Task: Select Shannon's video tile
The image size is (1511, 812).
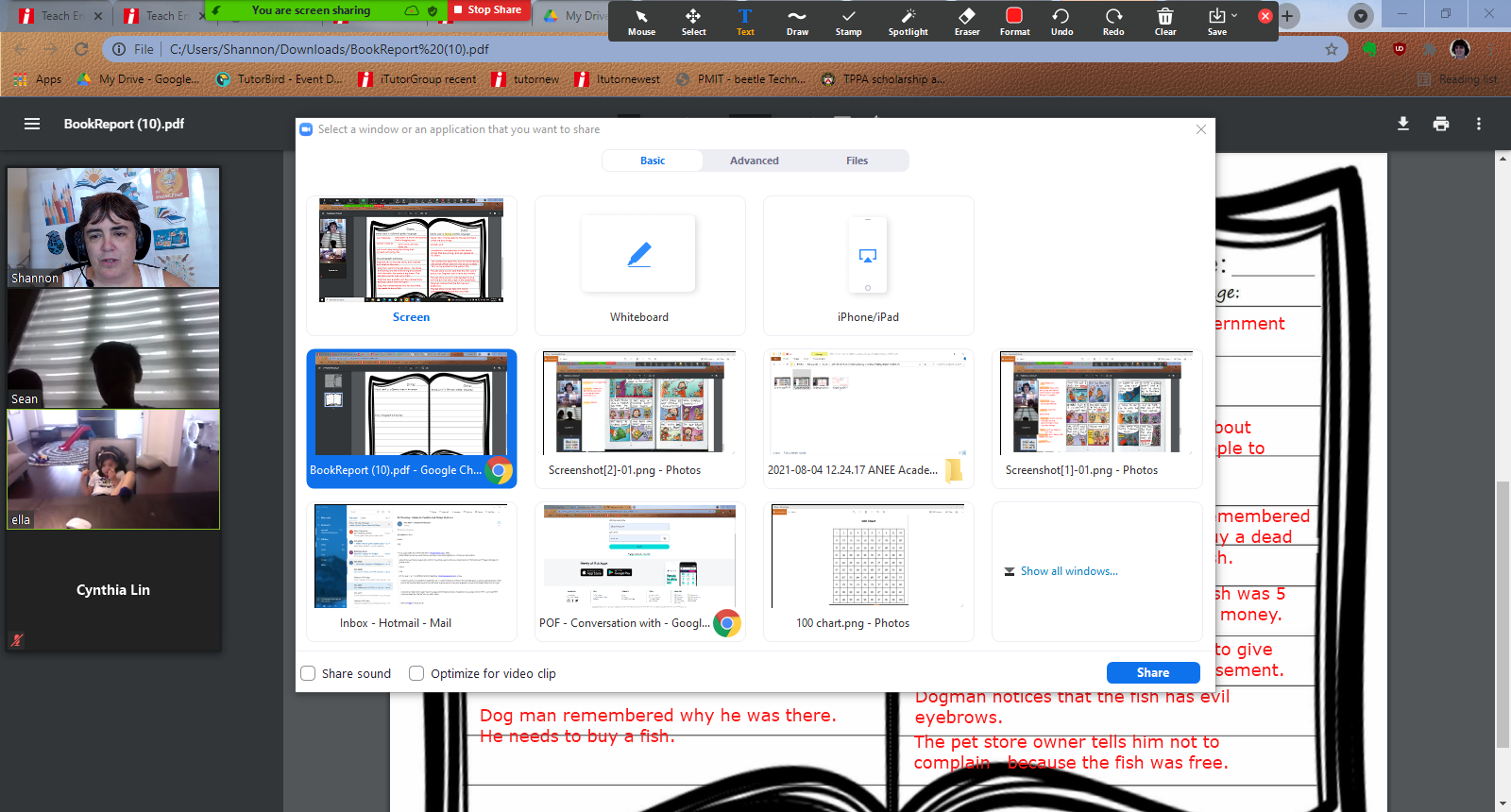Action: [113, 228]
